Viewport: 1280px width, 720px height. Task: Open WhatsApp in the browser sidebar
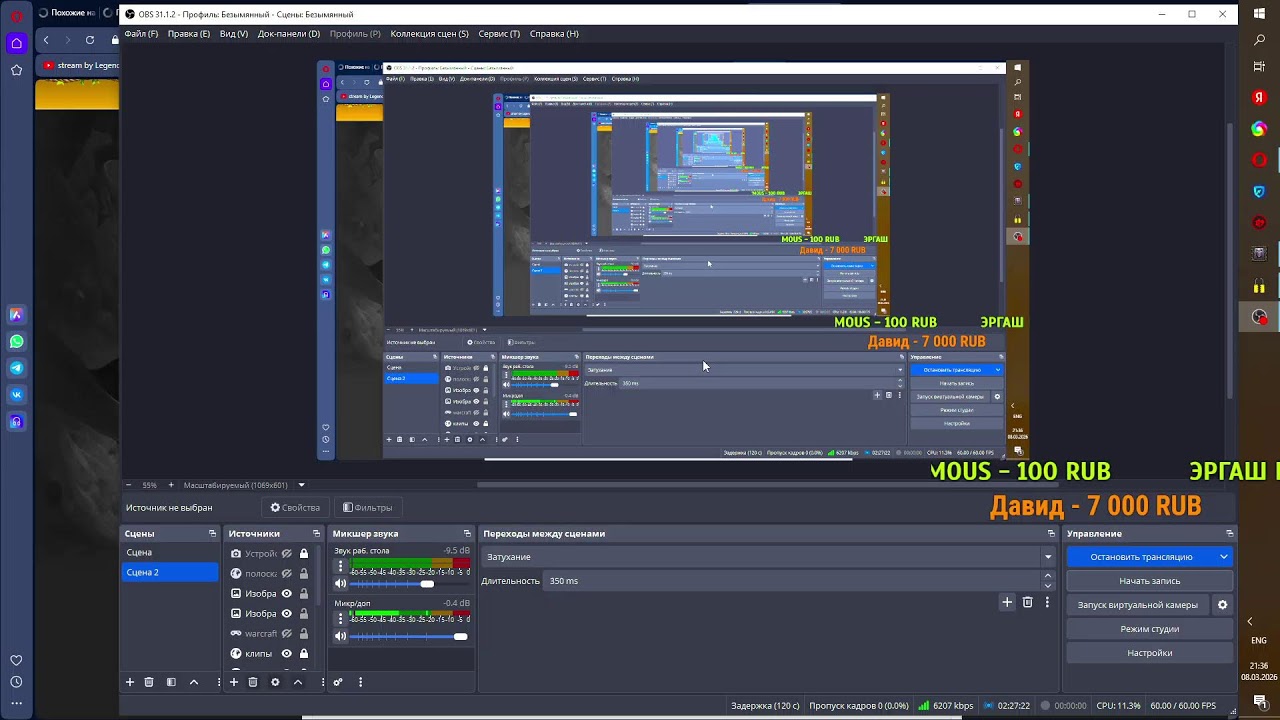pos(17,341)
